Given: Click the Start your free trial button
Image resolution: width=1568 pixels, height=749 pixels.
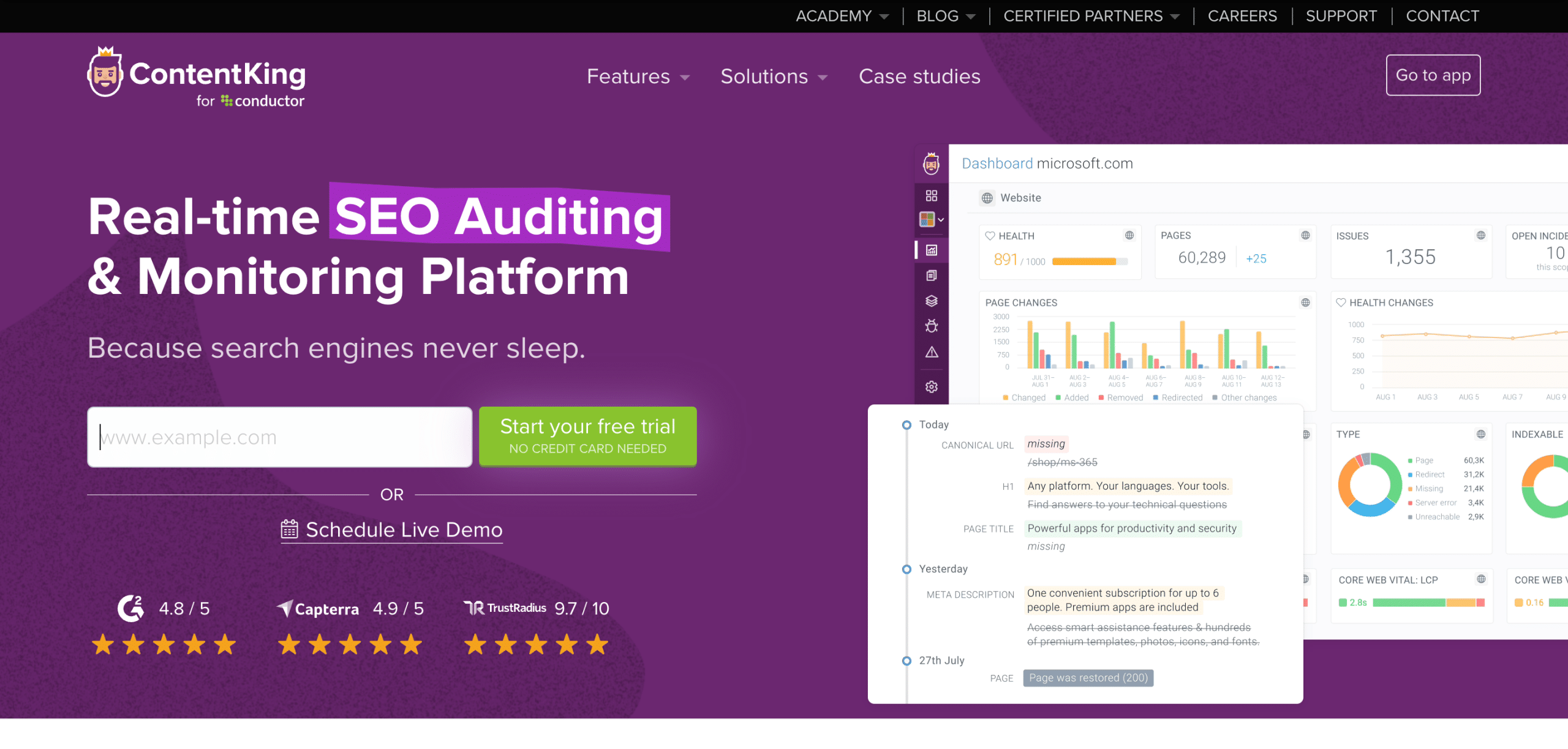Looking at the screenshot, I should (x=587, y=436).
